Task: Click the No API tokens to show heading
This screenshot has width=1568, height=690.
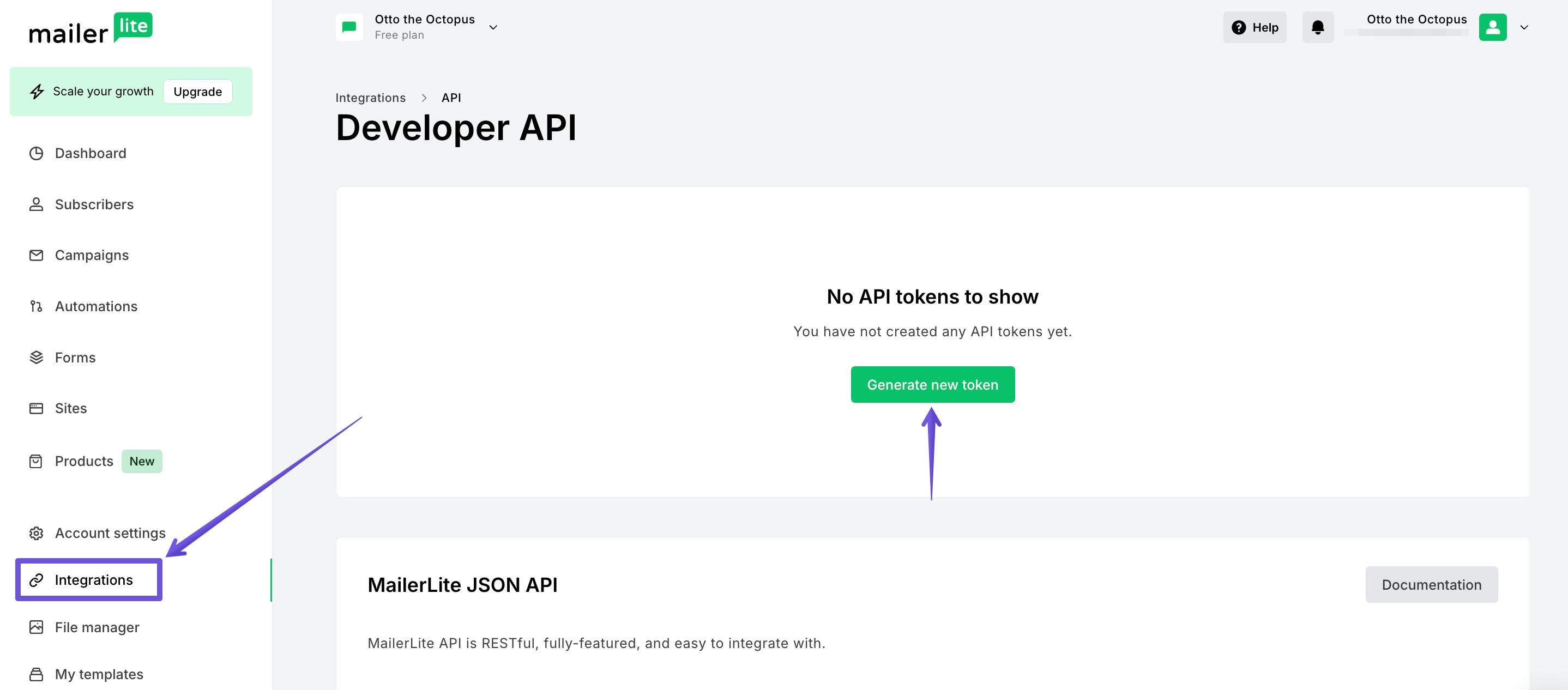Action: pos(932,297)
